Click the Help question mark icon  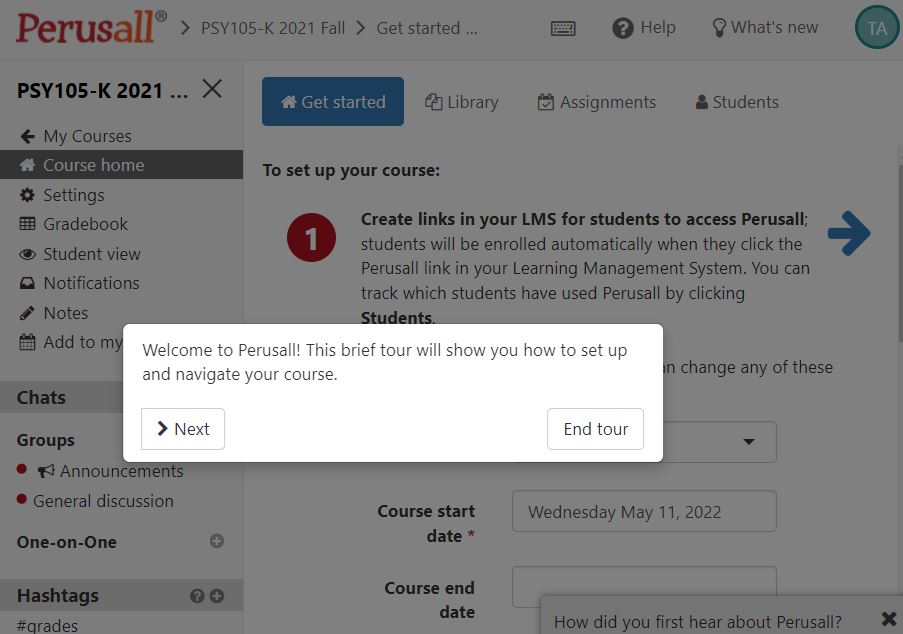[x=623, y=28]
